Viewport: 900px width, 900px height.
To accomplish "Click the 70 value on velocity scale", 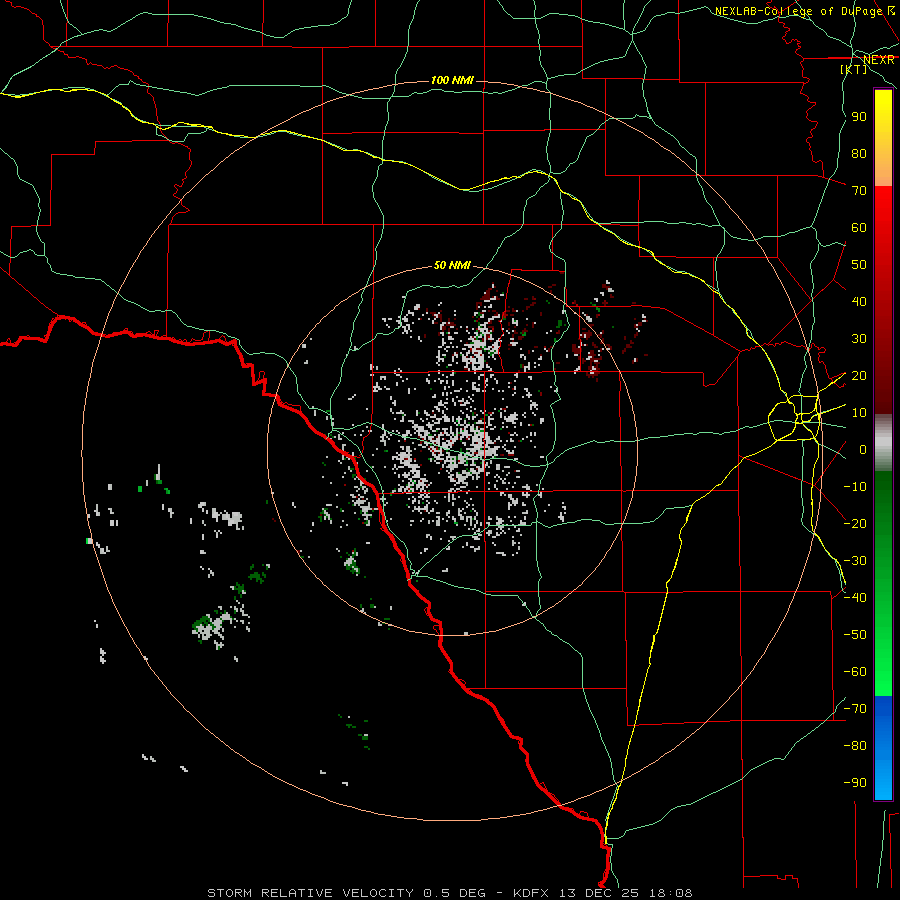I will pyautogui.click(x=859, y=191).
